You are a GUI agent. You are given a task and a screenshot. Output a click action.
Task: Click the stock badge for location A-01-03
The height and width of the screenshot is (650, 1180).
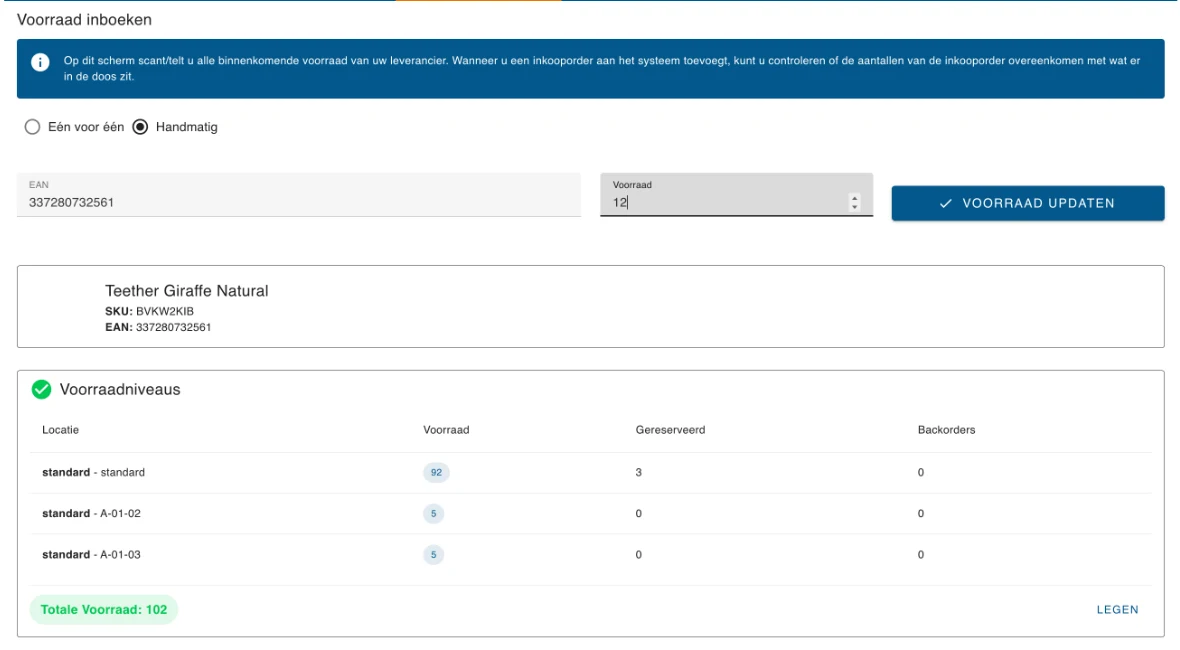(433, 554)
